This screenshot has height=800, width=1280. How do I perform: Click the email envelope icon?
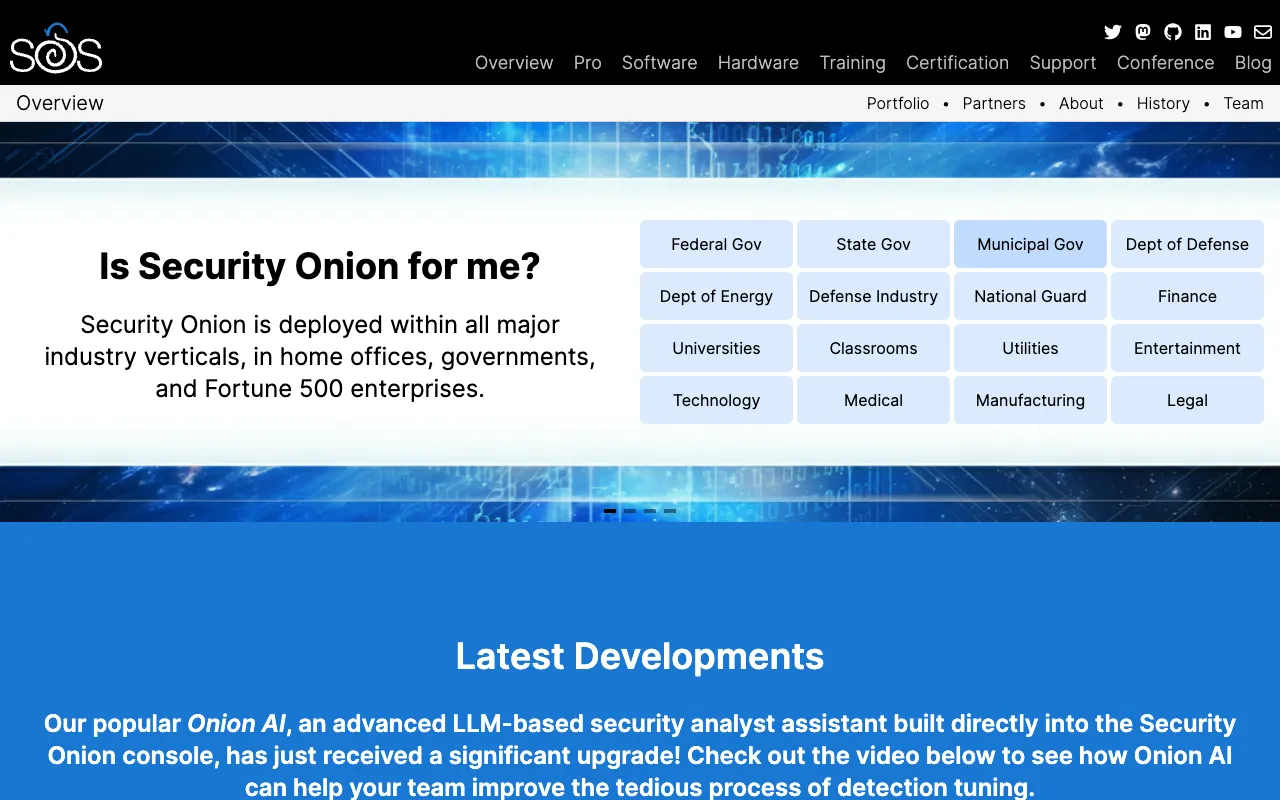1262,32
